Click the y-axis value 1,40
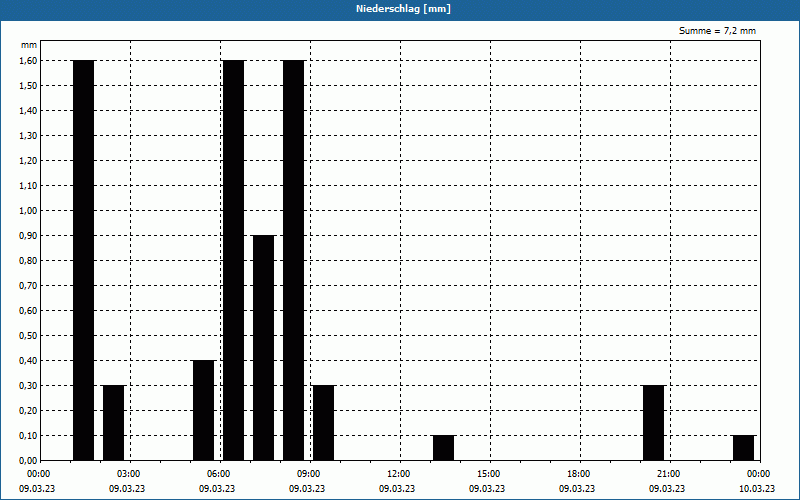Screen dimensions: 800x500 tap(28, 111)
